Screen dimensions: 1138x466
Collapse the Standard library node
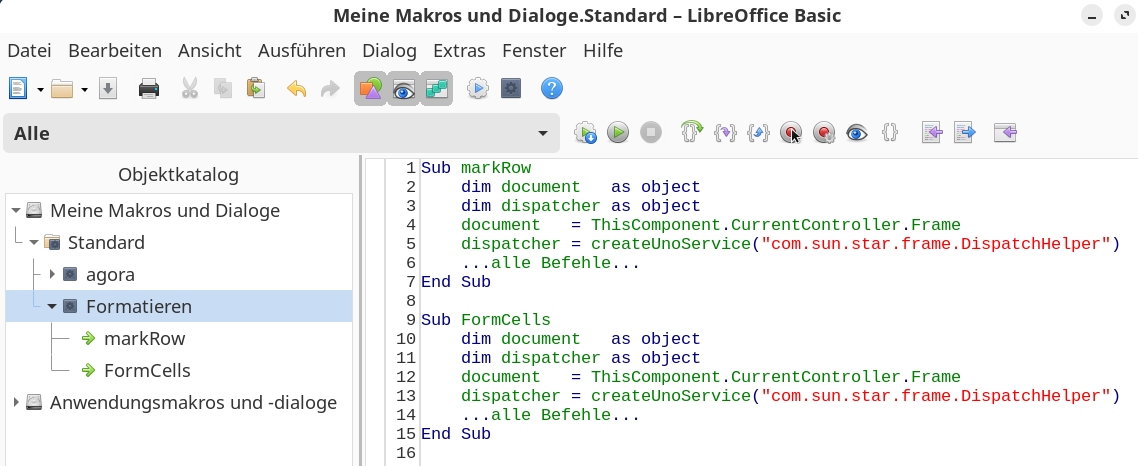(x=34, y=242)
